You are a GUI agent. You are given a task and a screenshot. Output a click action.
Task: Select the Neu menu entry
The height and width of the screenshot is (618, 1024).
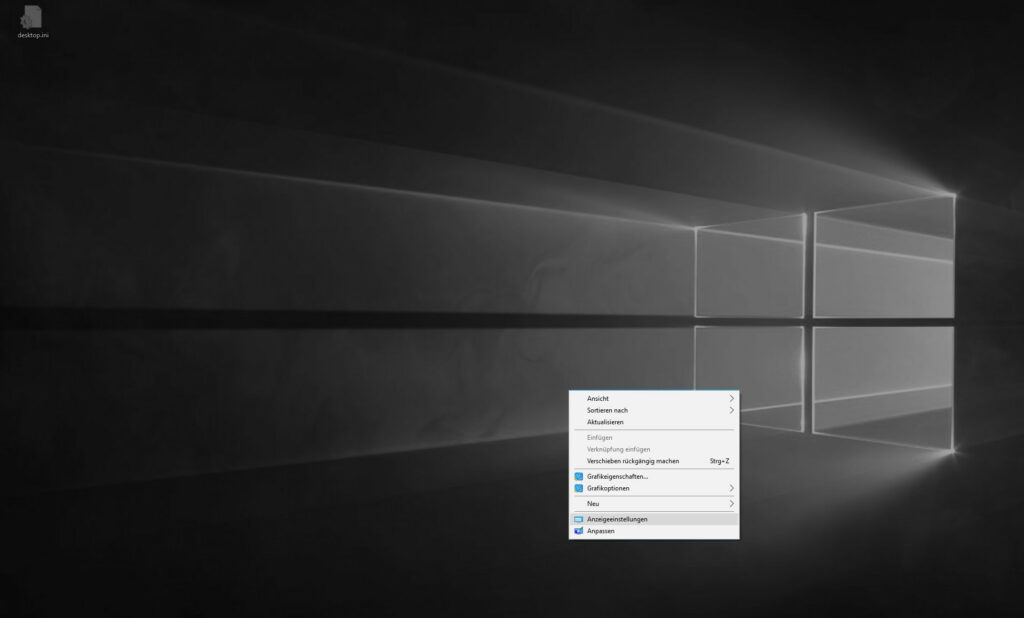654,504
